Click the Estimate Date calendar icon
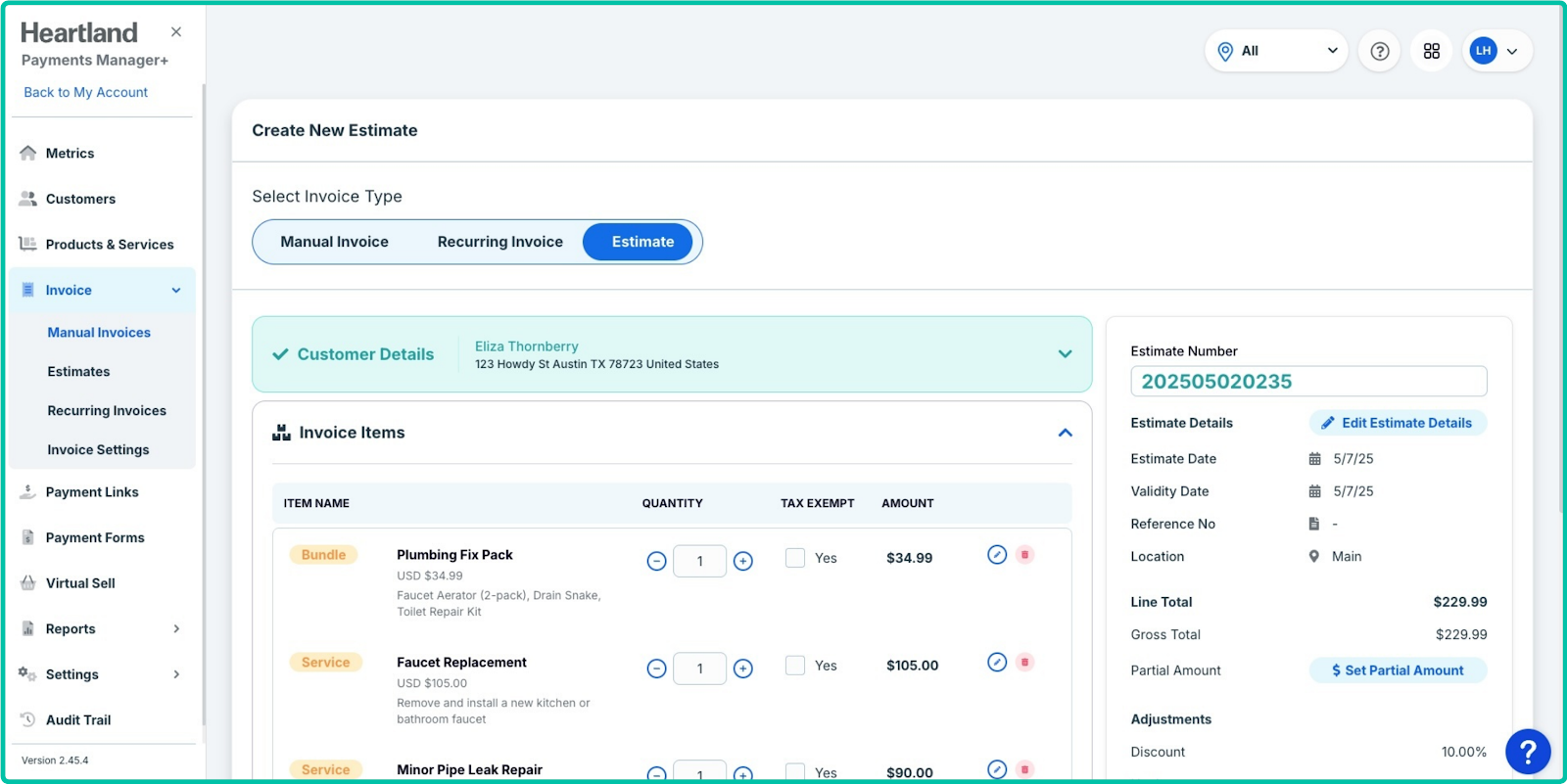The height and width of the screenshot is (784, 1567). coord(1314,459)
